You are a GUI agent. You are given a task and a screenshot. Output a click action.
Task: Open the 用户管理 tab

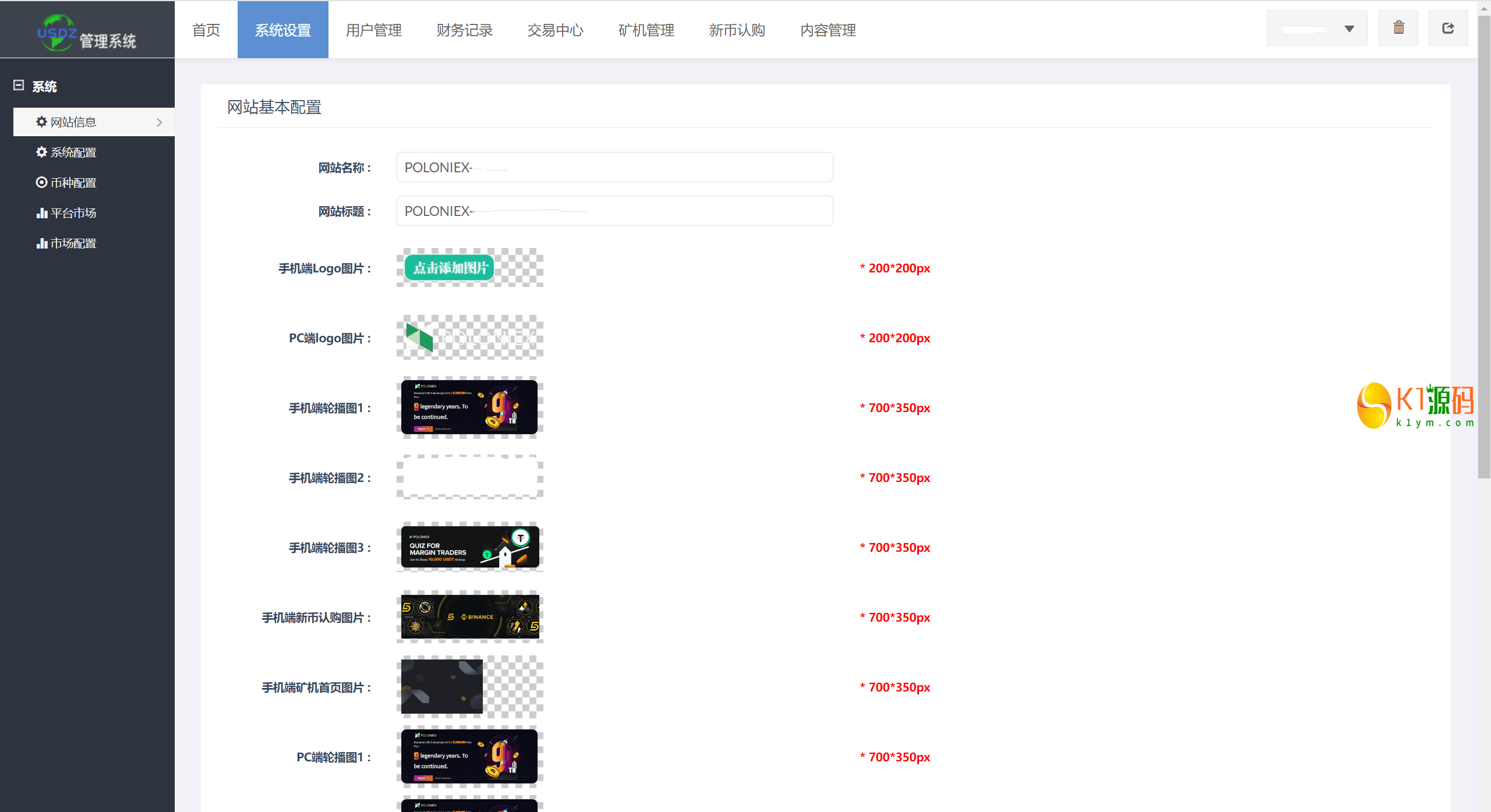(x=373, y=30)
